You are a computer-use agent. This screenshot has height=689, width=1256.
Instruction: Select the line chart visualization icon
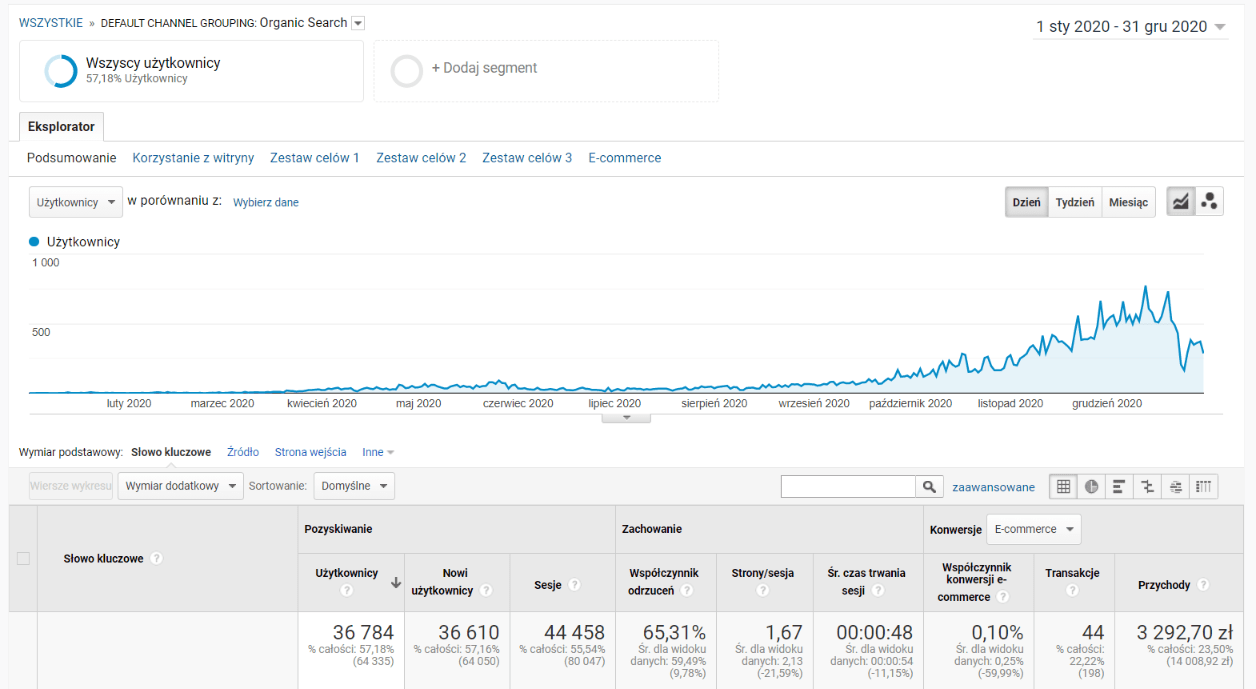[1181, 200]
